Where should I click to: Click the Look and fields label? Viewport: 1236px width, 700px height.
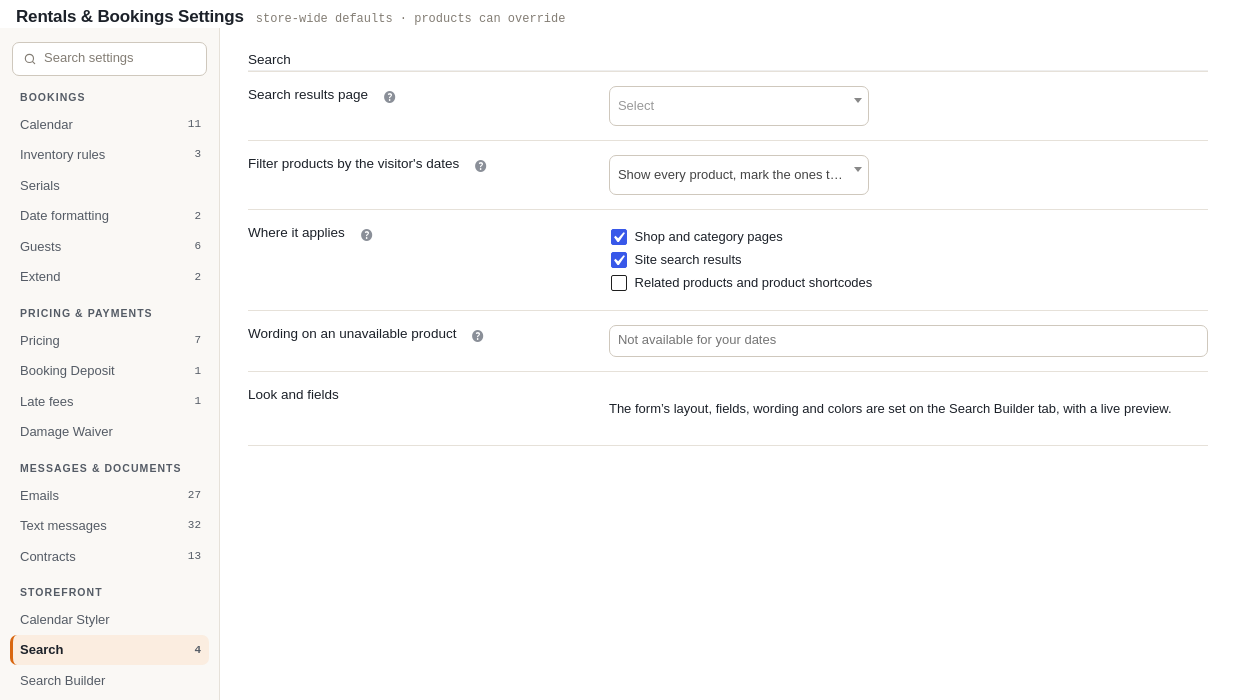(293, 395)
